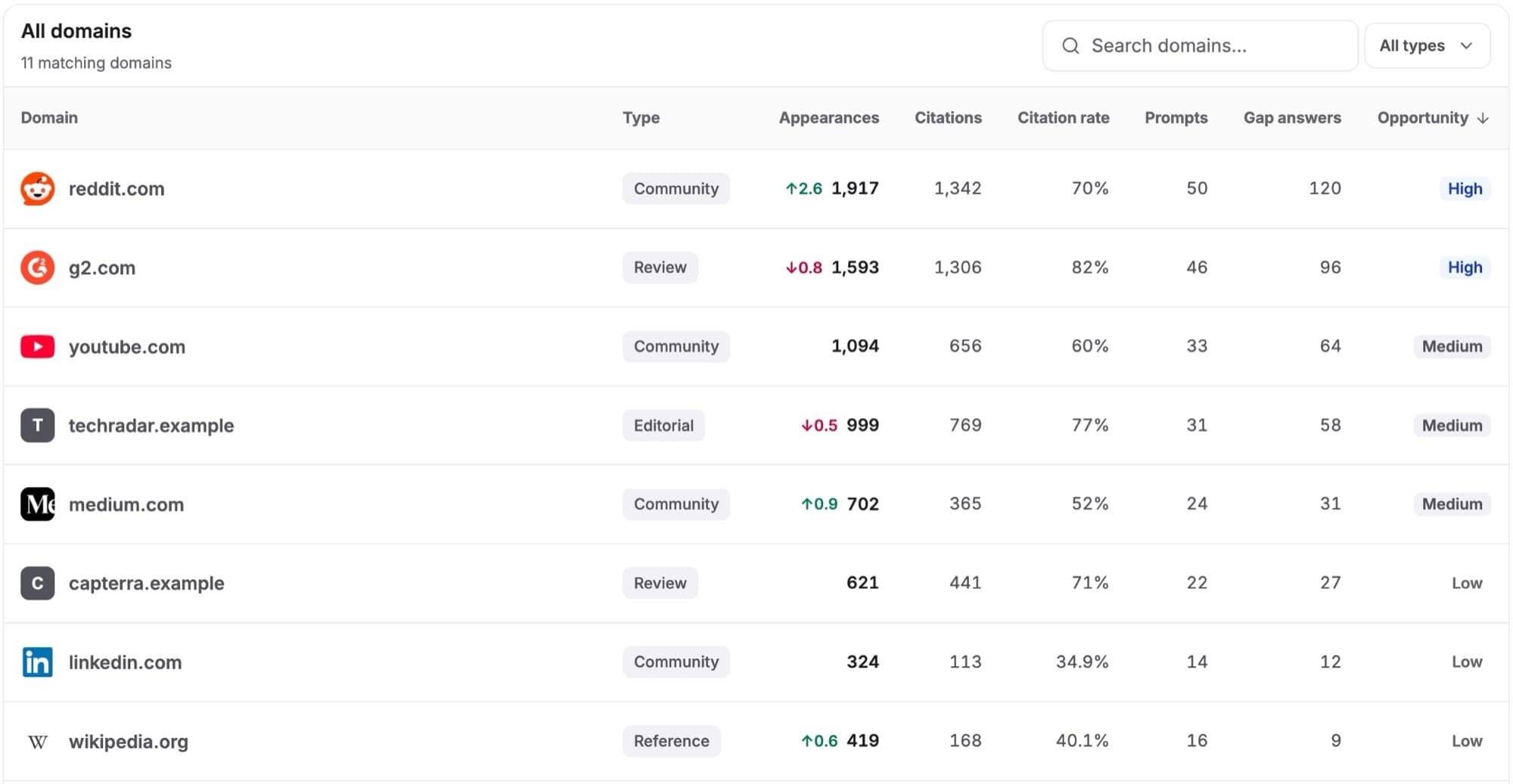
Task: Click the search magnifier icon
Action: point(1070,46)
